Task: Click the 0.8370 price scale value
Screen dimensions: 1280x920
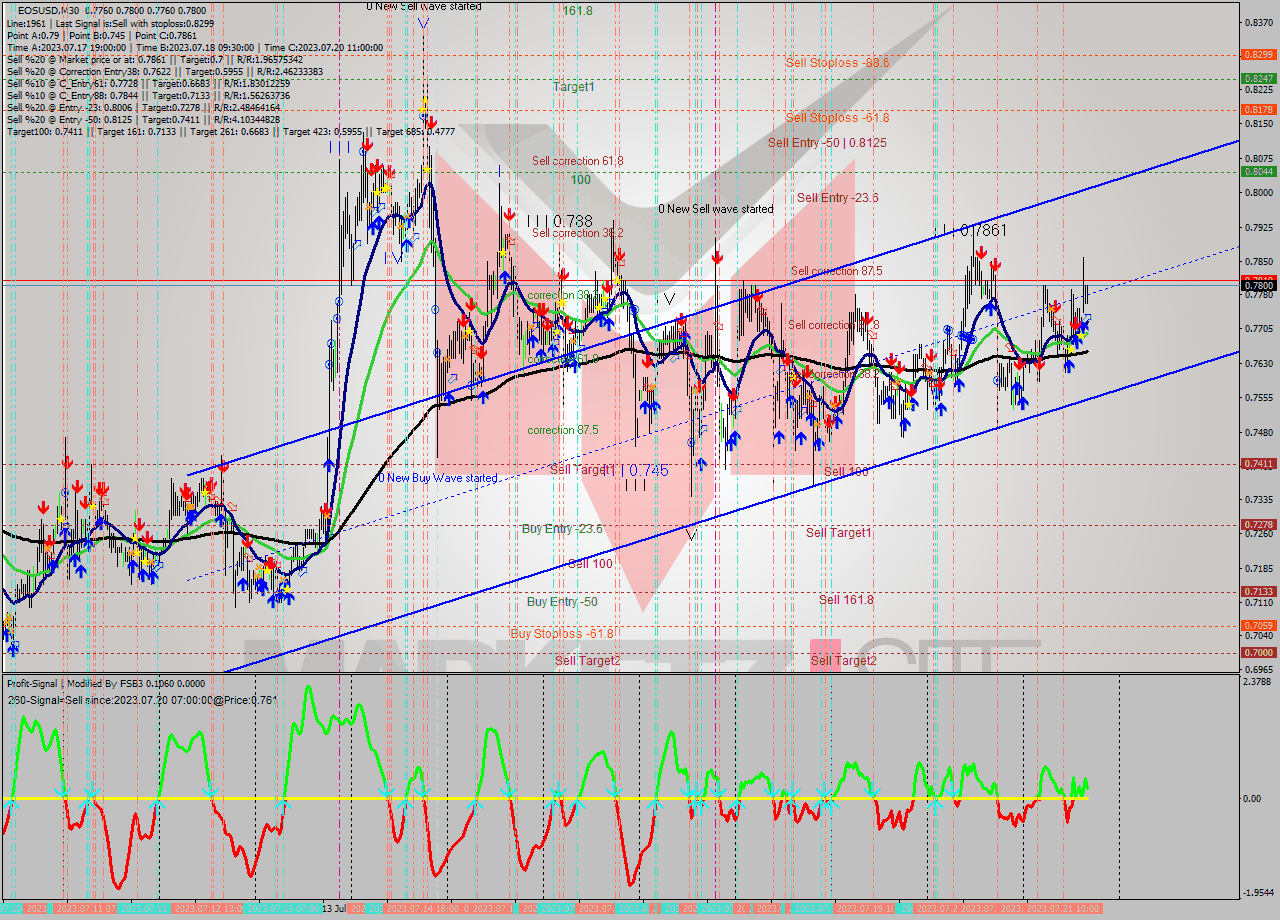Action: pyautogui.click(x=1257, y=22)
